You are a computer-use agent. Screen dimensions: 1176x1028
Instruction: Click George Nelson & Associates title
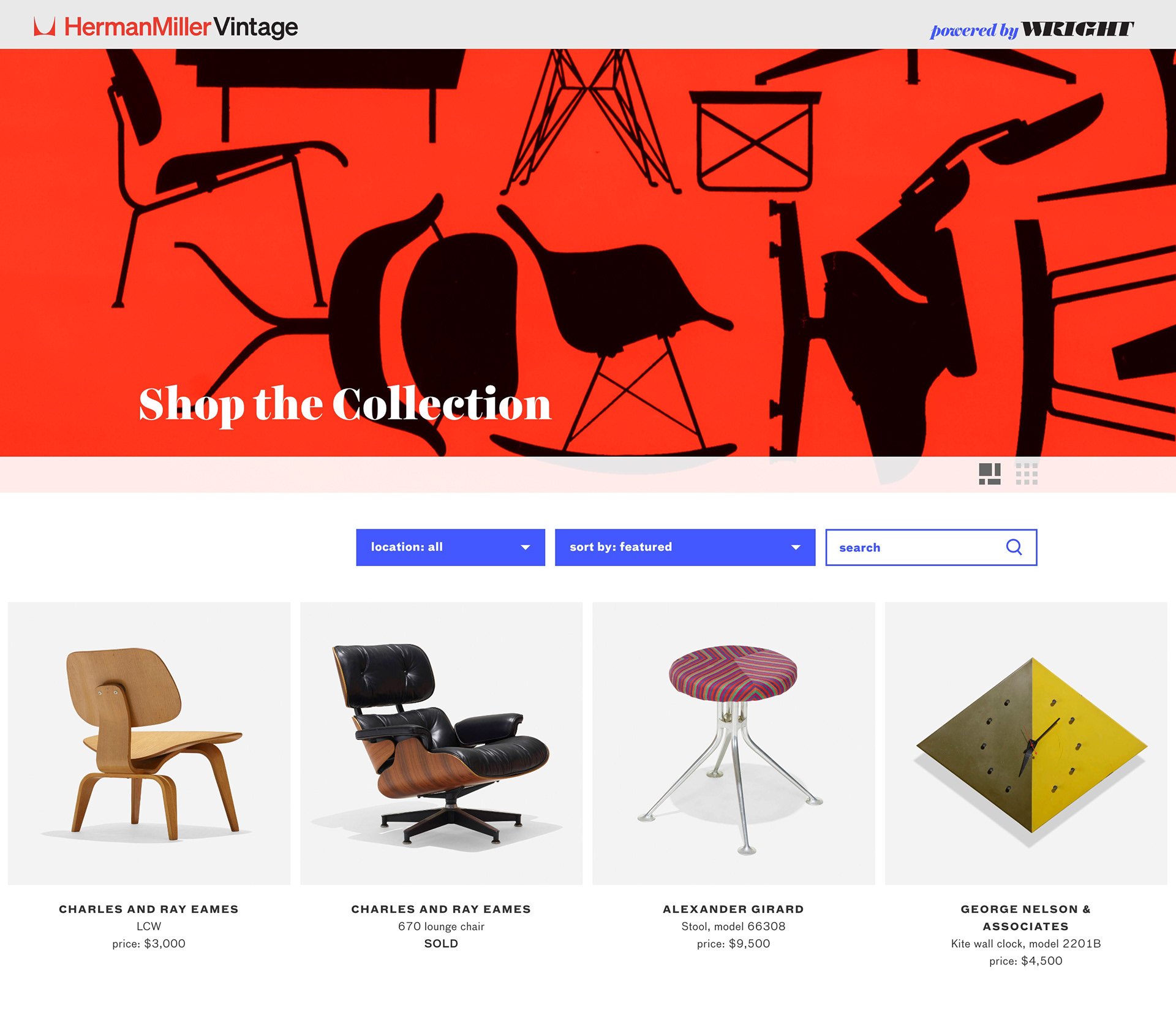click(1026, 918)
